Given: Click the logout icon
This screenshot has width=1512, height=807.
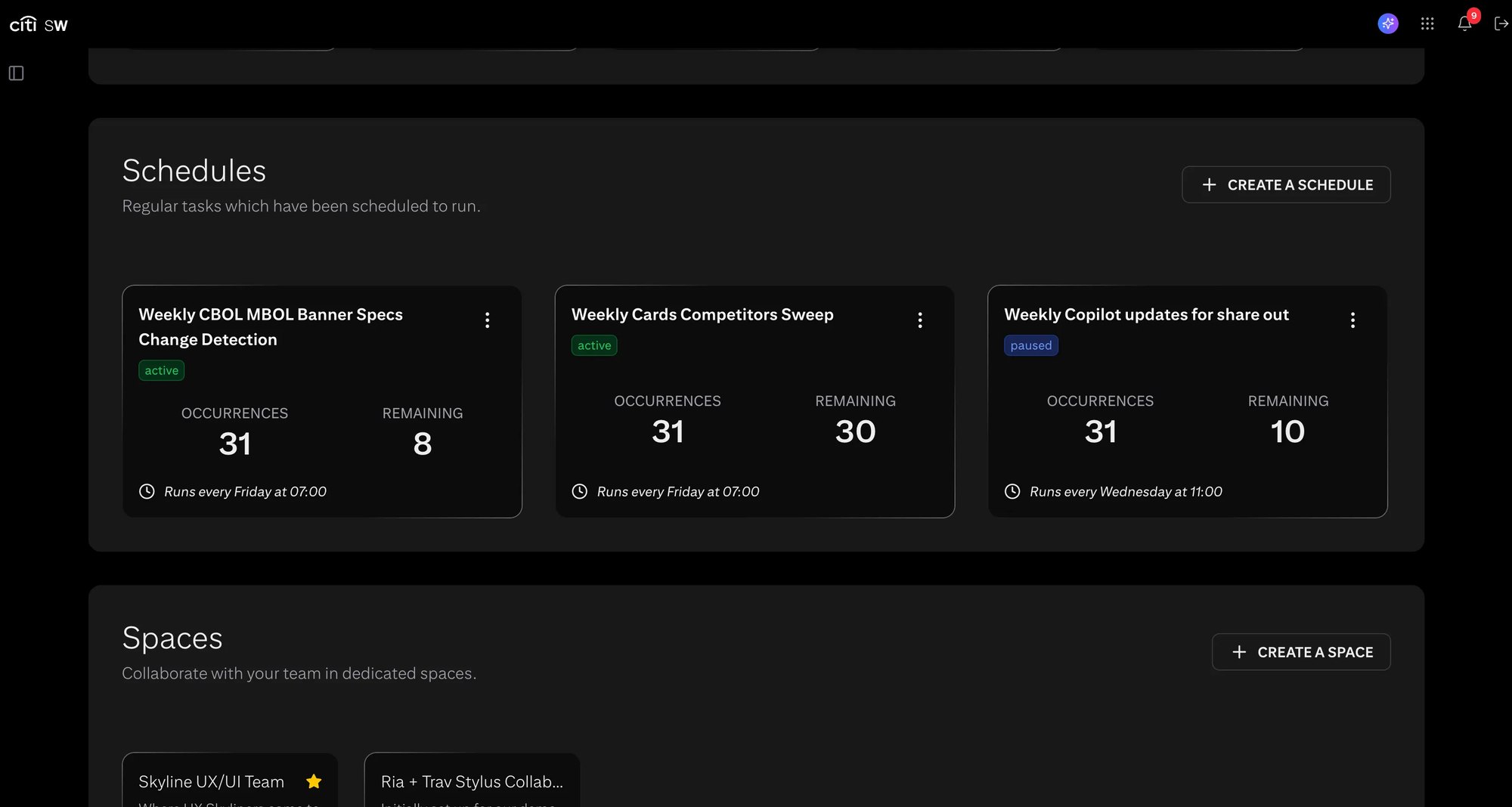Looking at the screenshot, I should 1501,24.
